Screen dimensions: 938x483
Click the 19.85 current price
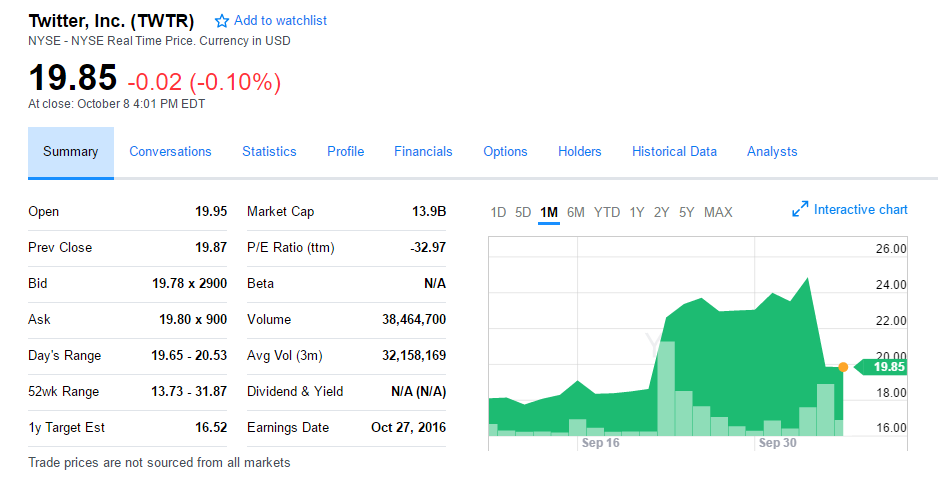(72, 78)
